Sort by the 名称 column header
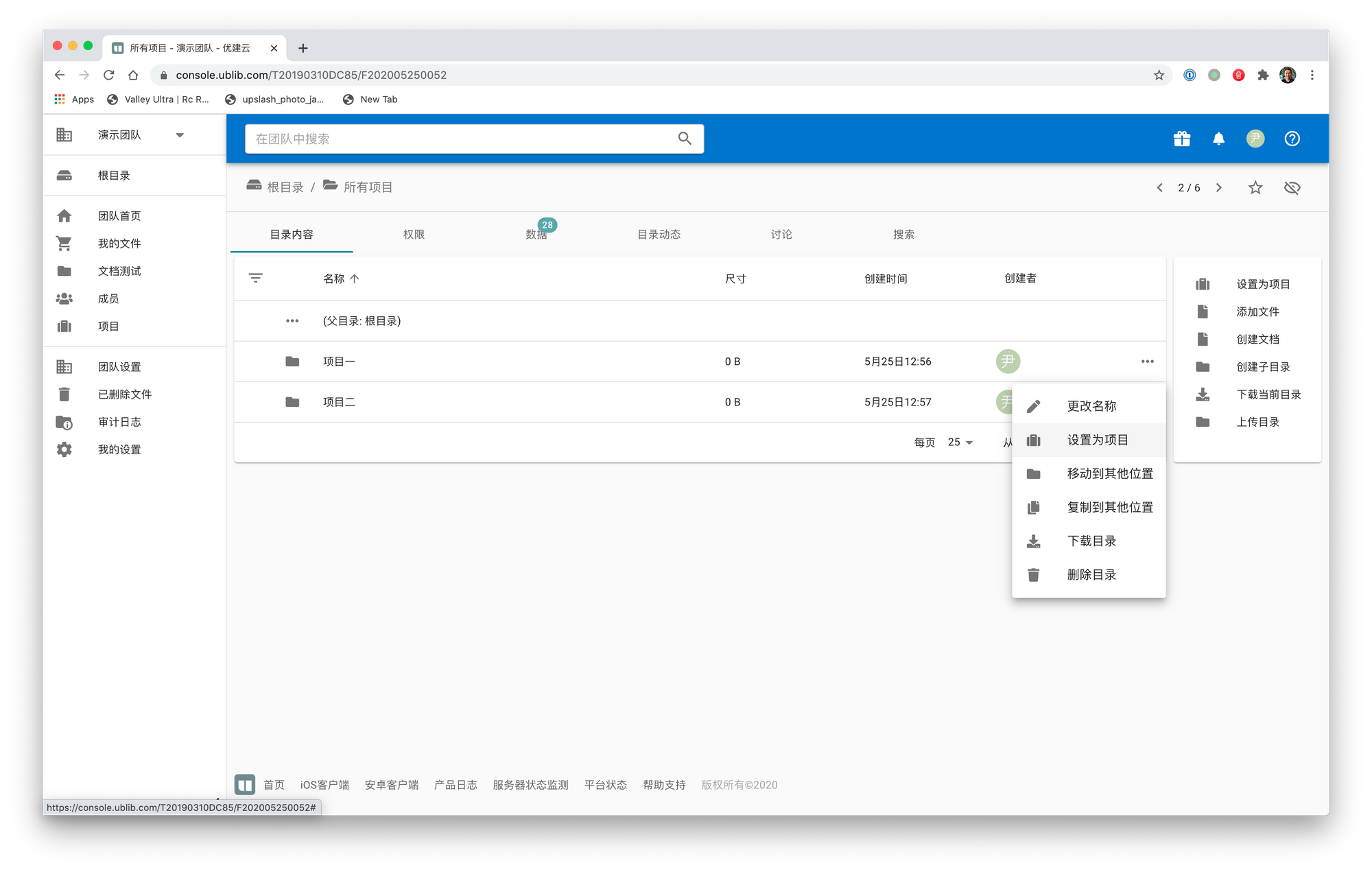This screenshot has height=872, width=1372. (x=335, y=279)
